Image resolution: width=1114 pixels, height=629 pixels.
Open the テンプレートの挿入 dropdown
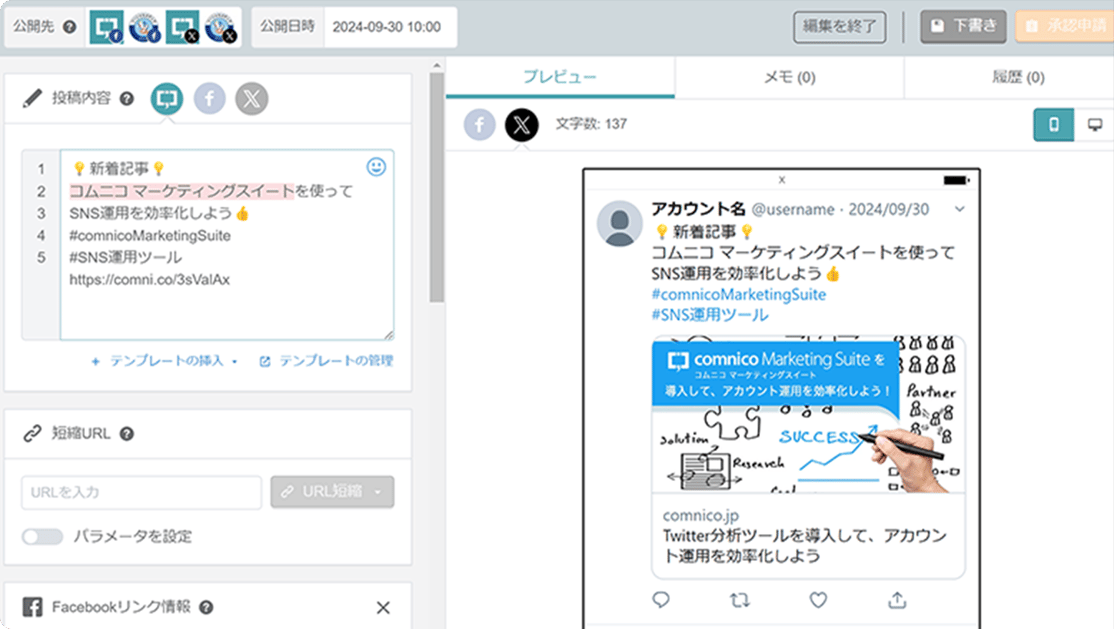164,361
